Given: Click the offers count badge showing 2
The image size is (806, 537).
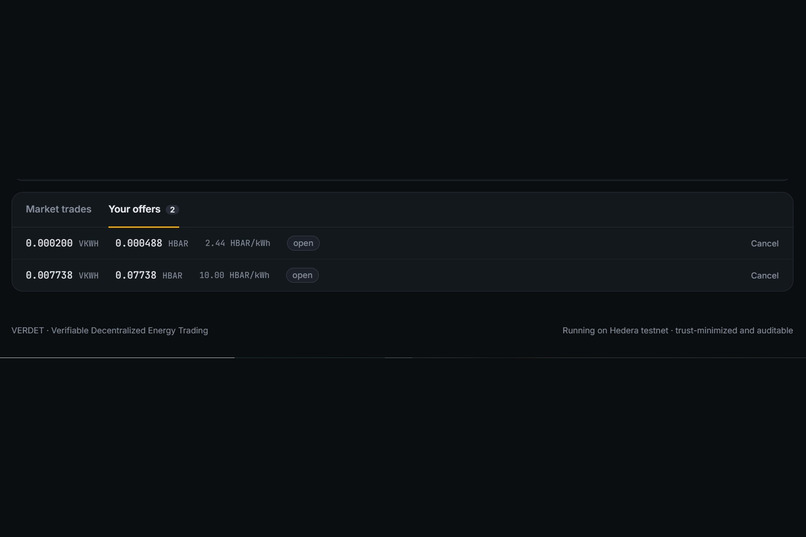Looking at the screenshot, I should (172, 210).
